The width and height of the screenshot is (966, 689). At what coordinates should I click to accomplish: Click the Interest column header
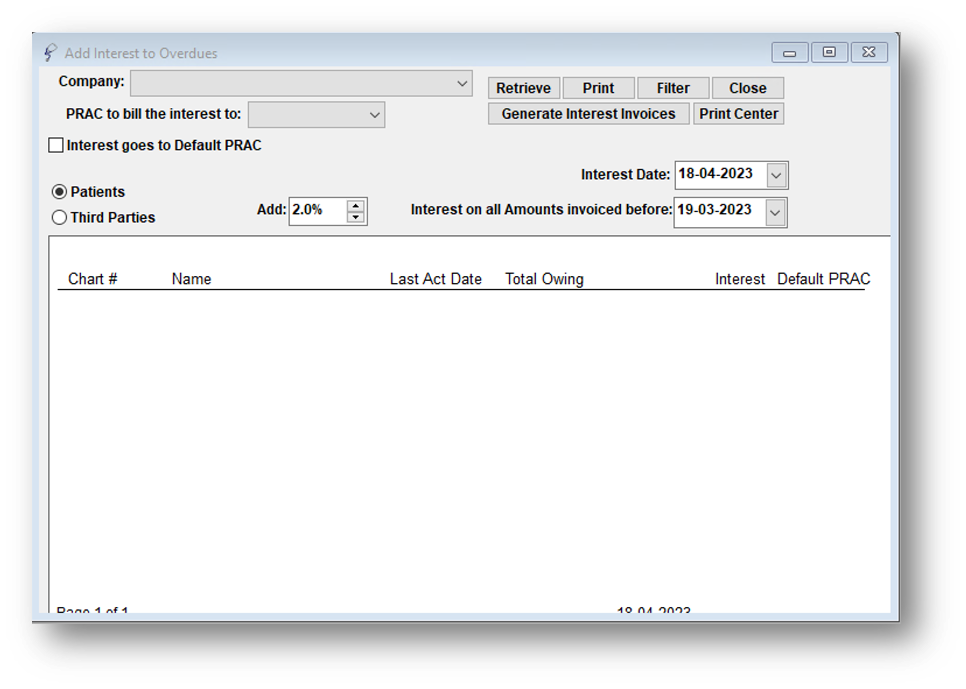pyautogui.click(x=740, y=279)
